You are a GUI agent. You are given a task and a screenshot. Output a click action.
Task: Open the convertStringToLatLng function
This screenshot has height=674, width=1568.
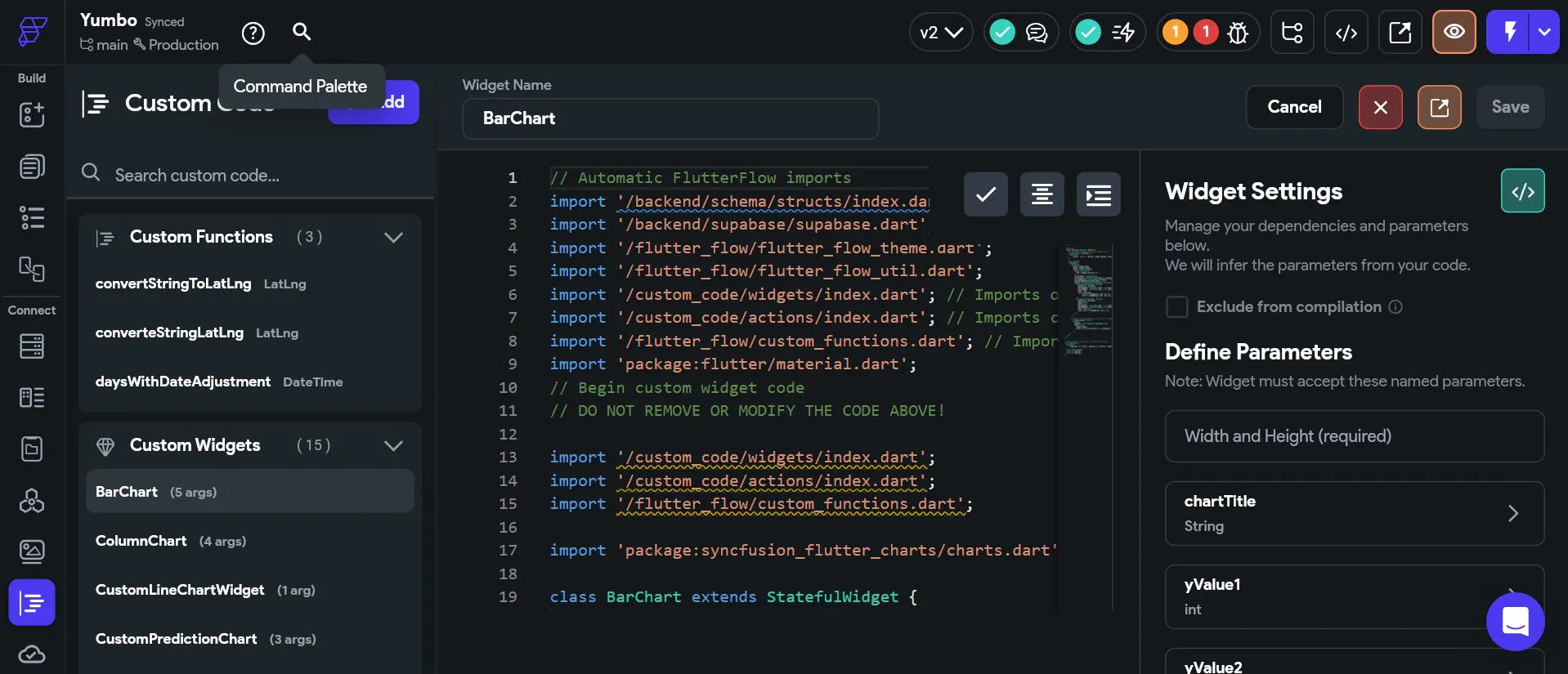(250, 283)
